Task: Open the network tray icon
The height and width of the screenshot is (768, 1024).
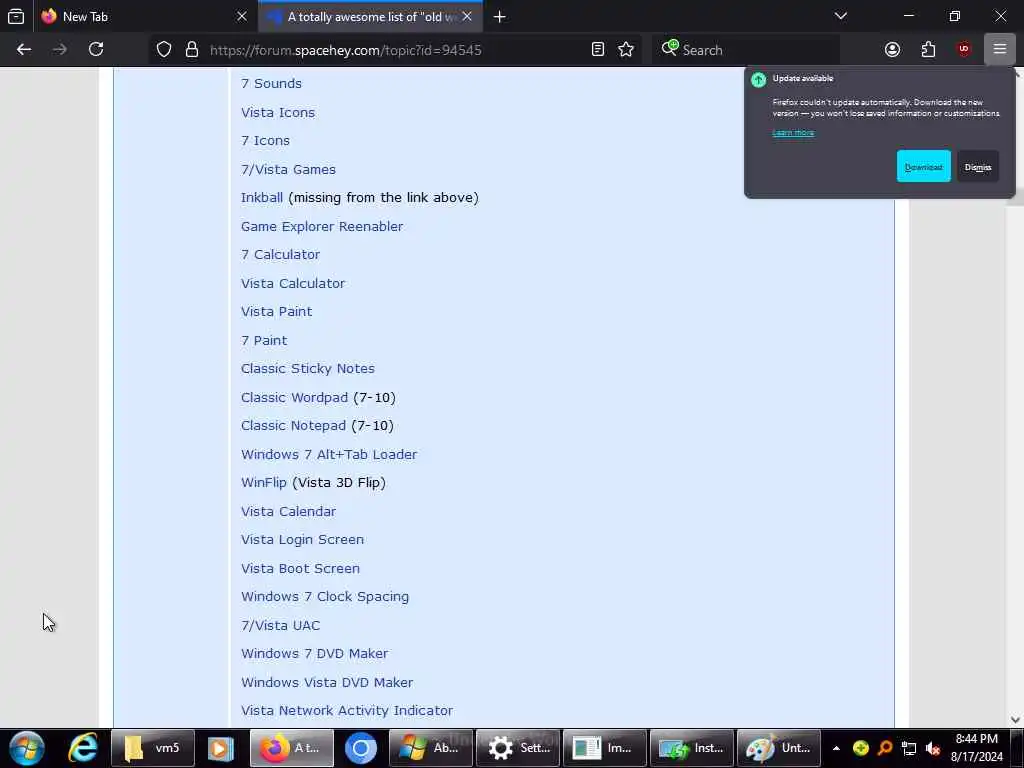Action: 908,748
